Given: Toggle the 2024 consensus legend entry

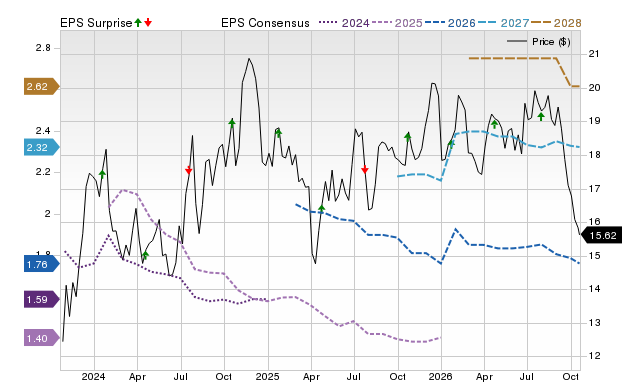Looking at the screenshot, I should tap(344, 23).
